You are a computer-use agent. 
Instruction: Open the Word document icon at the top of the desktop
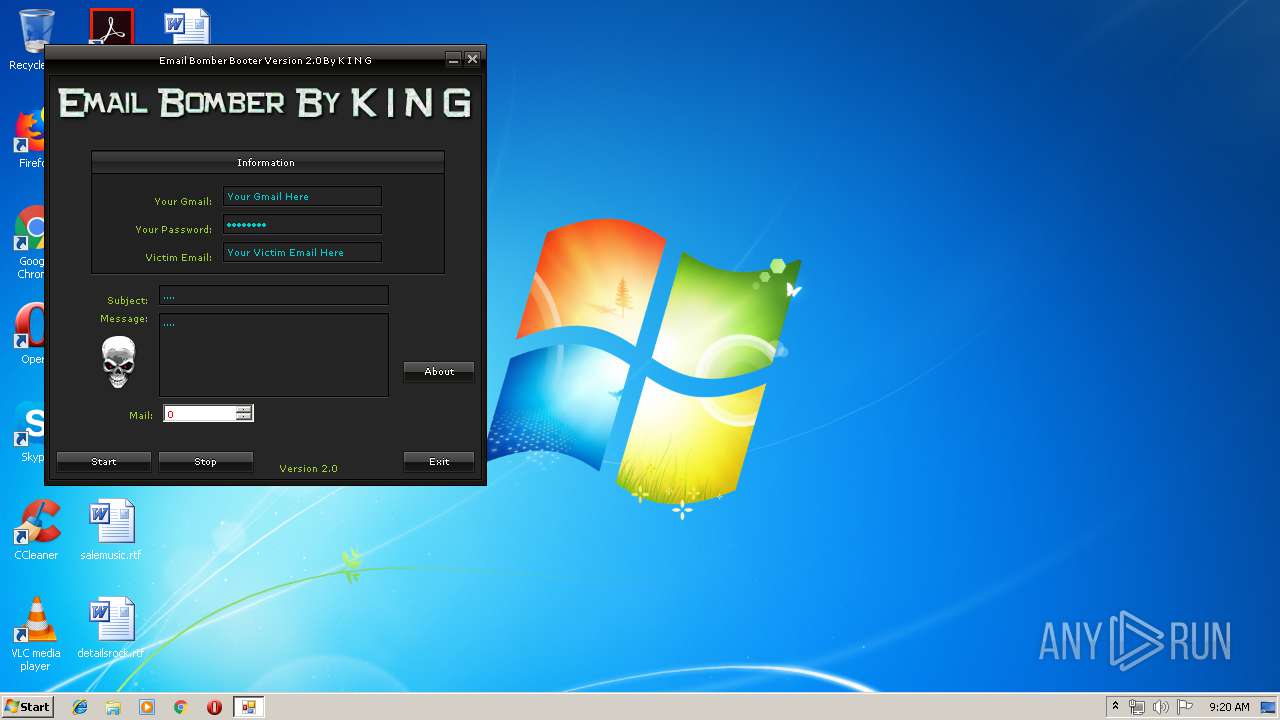point(188,26)
